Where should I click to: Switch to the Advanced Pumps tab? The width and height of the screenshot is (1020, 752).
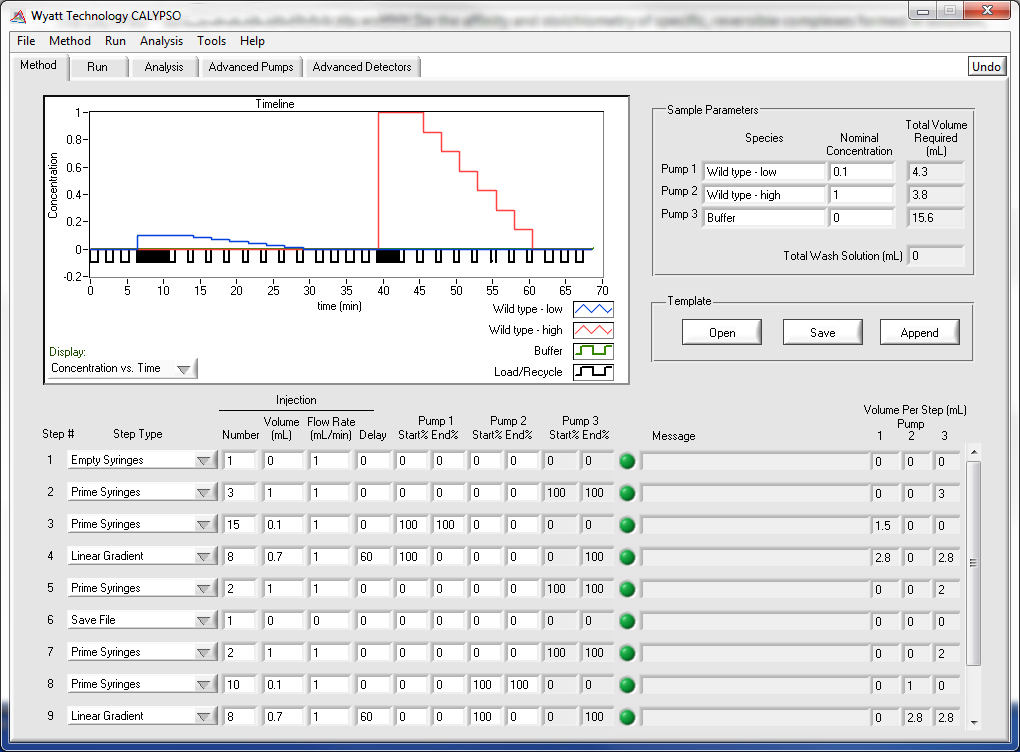251,67
